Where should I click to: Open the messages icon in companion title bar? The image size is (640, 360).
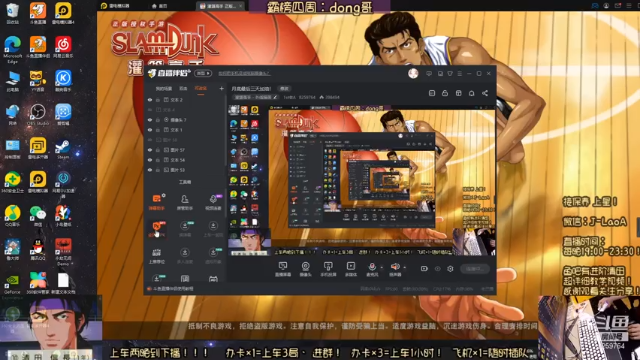(429, 73)
